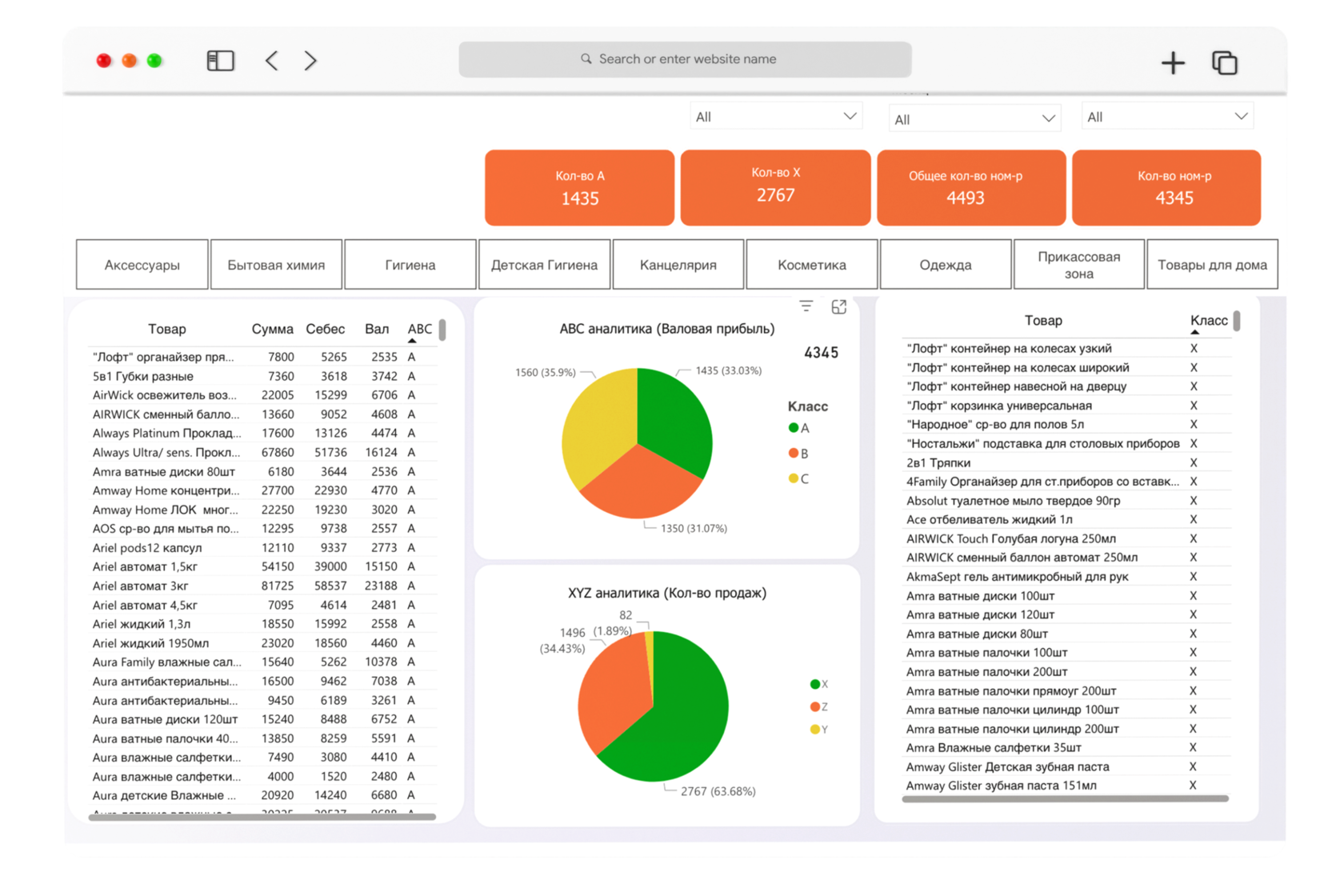Show tab overview icon
This screenshot has width=1344, height=896.
click(x=1224, y=62)
